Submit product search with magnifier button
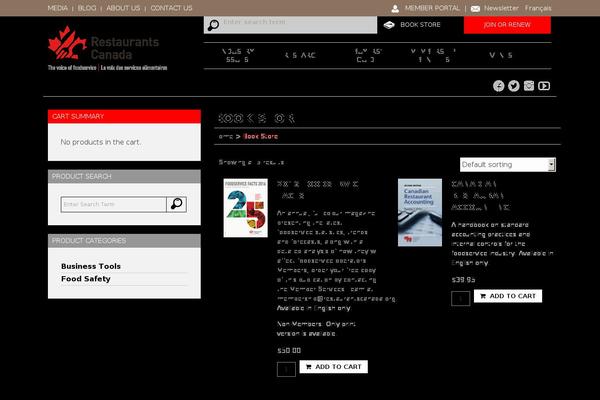 click(176, 204)
